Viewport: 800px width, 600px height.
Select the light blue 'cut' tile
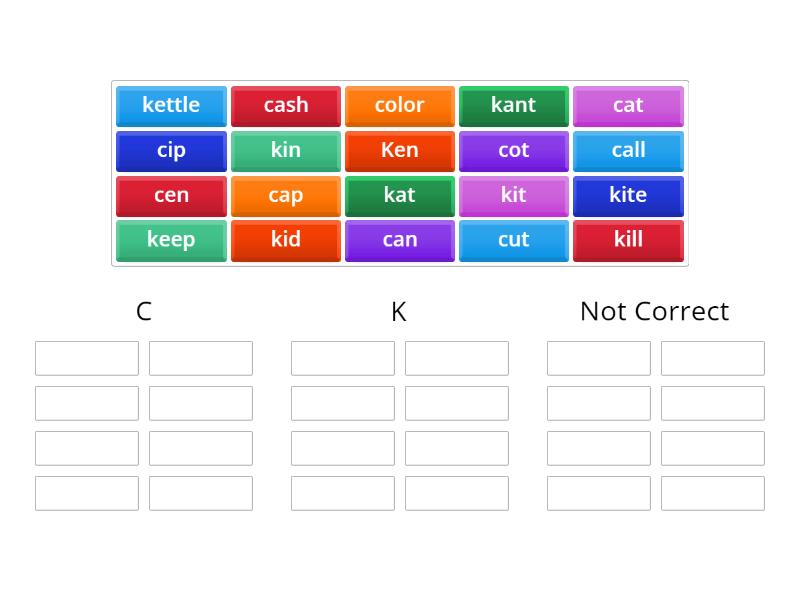(x=513, y=240)
